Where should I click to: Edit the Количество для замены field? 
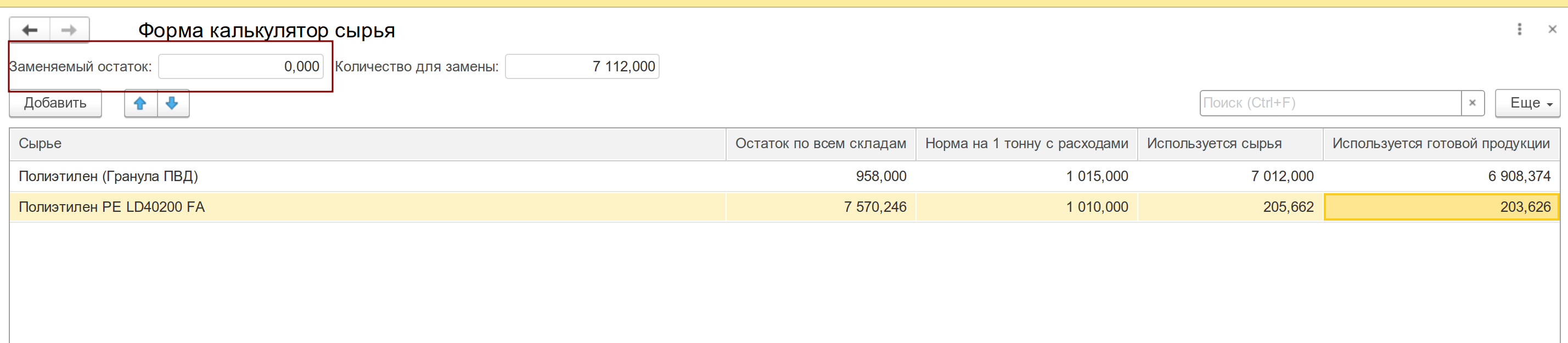581,66
